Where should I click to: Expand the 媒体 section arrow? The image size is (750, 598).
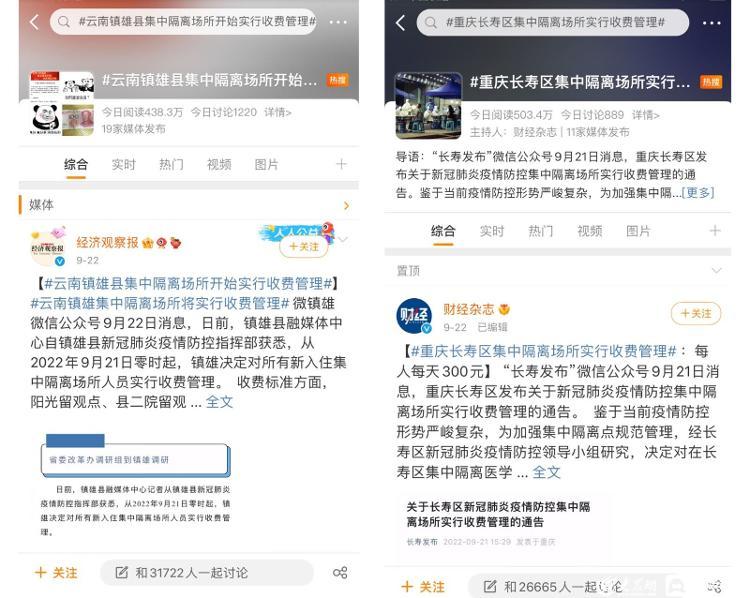click(346, 205)
